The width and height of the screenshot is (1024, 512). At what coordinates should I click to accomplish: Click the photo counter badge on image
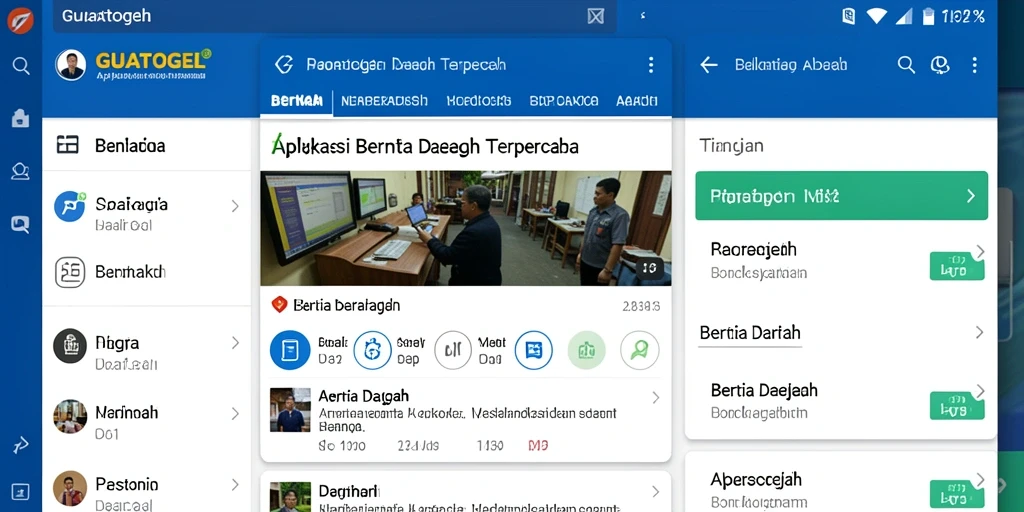[650, 267]
